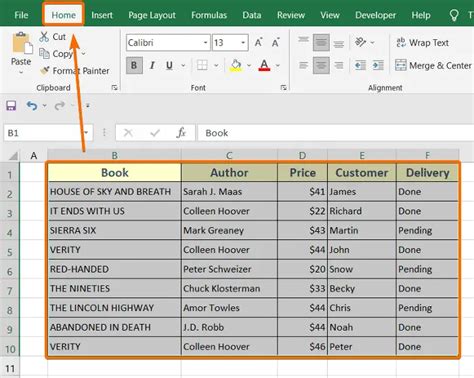Expand the Copy options arrow

pyautogui.click(x=83, y=54)
